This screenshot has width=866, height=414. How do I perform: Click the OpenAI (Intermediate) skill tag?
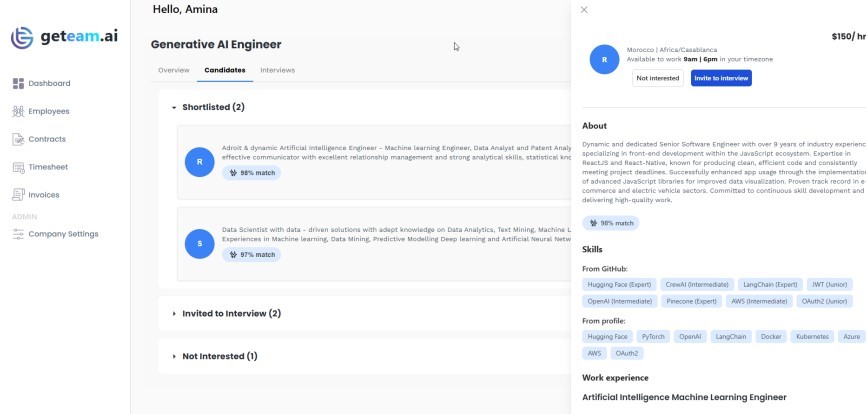(620, 301)
